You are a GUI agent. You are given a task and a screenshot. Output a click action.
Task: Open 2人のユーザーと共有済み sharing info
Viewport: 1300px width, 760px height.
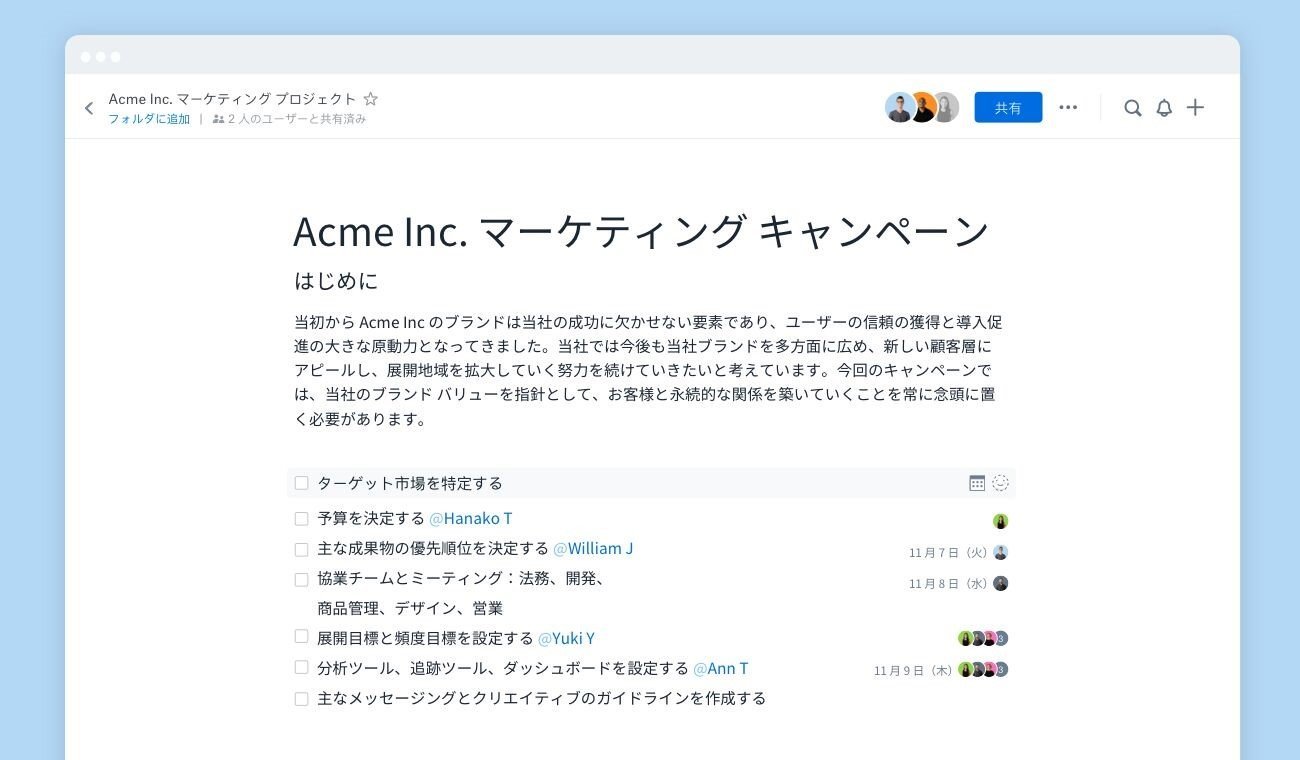pyautogui.click(x=297, y=119)
